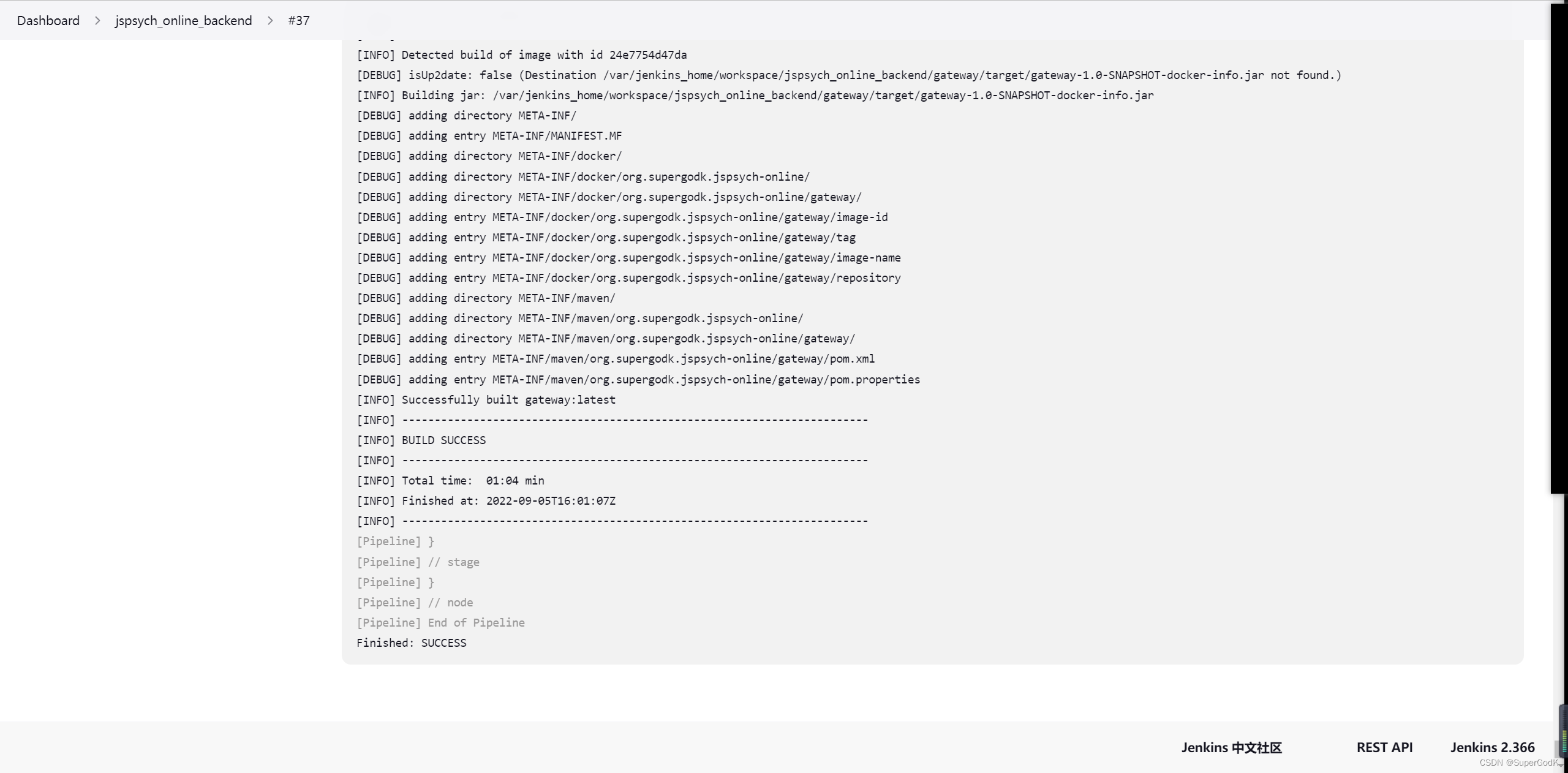Expand the chevron after jspsych_online_backend
Viewport: 1568px width, 773px height.
click(x=269, y=20)
